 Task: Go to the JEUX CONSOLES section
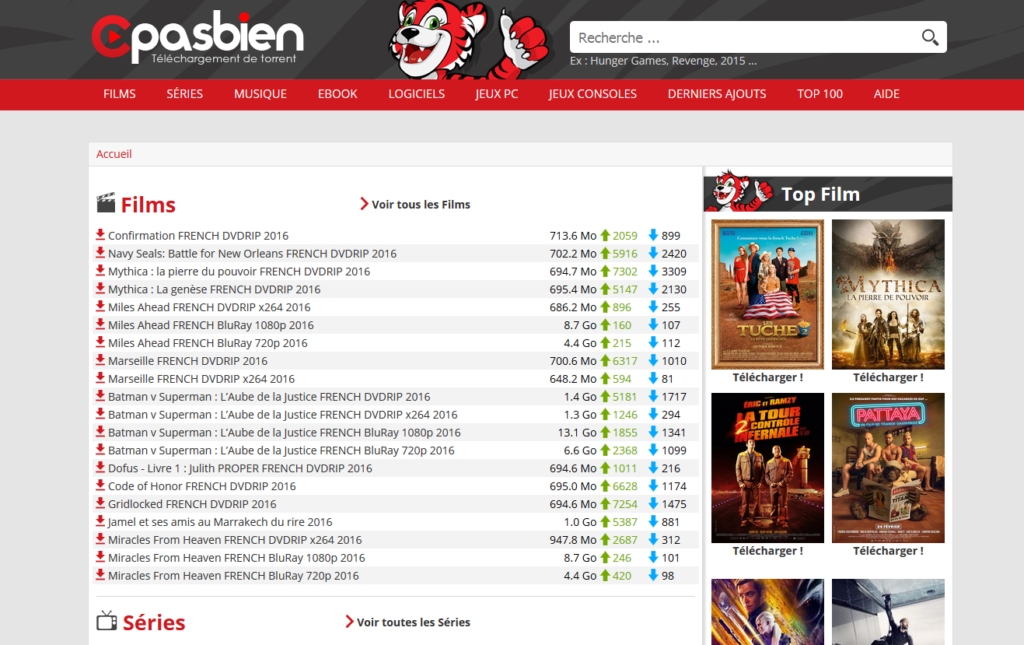pos(592,94)
